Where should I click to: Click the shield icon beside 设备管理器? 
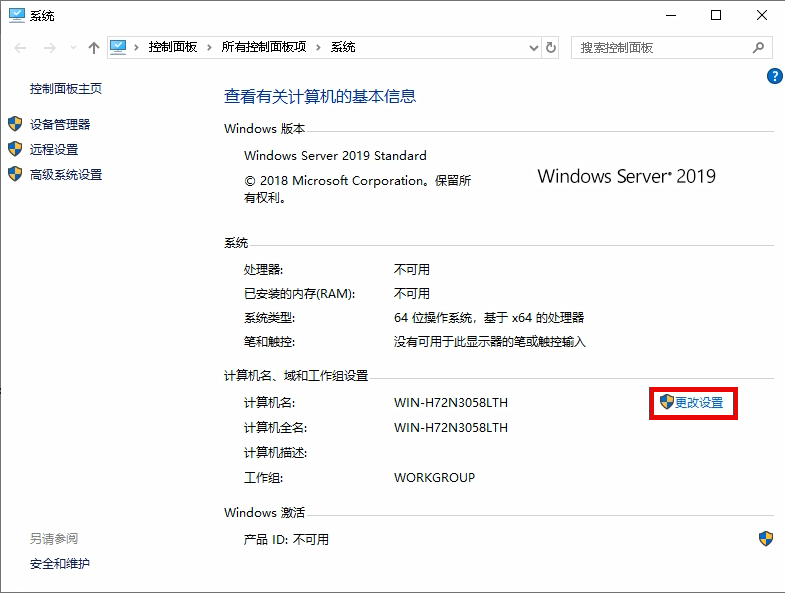pyautogui.click(x=15, y=124)
